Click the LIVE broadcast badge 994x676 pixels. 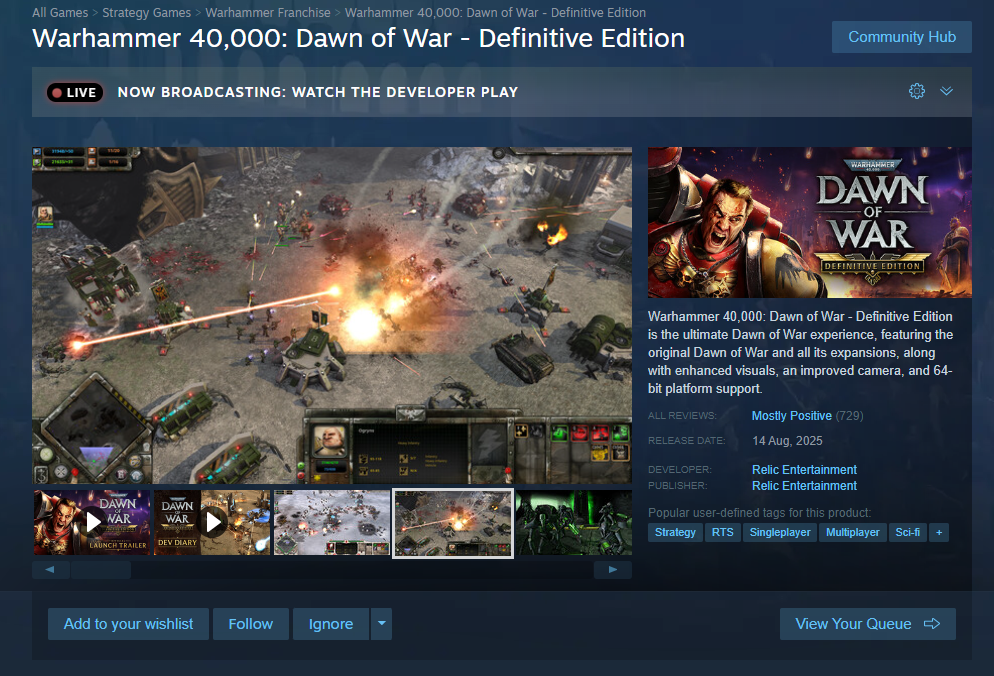coord(75,93)
